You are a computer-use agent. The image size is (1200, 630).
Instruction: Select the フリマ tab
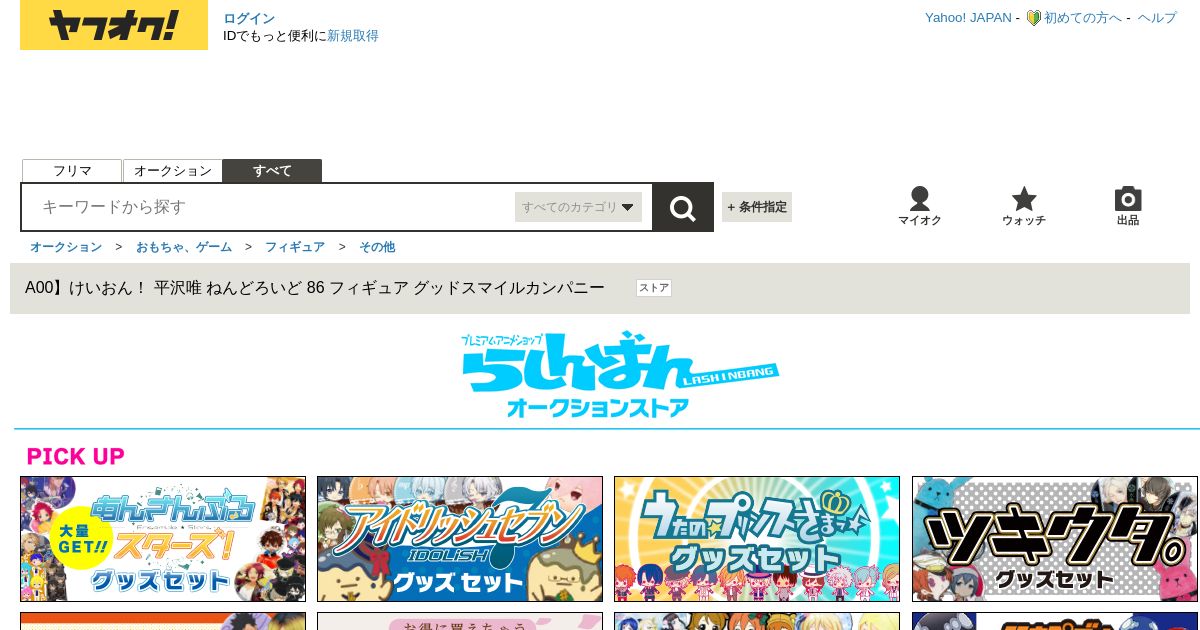(72, 171)
